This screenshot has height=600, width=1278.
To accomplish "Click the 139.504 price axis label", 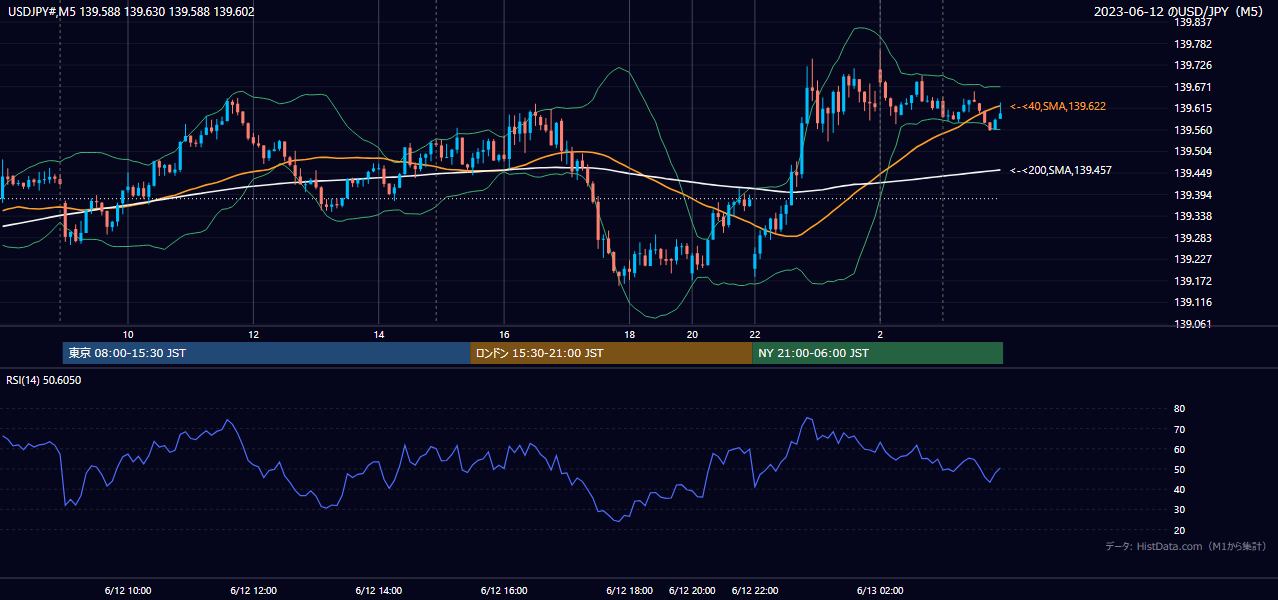I will tap(1193, 151).
